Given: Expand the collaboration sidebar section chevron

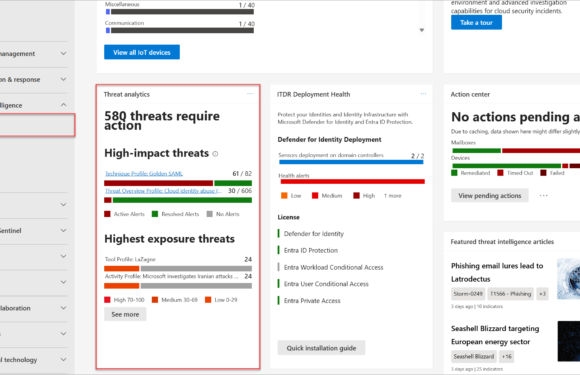Looking at the screenshot, I should (x=64, y=308).
